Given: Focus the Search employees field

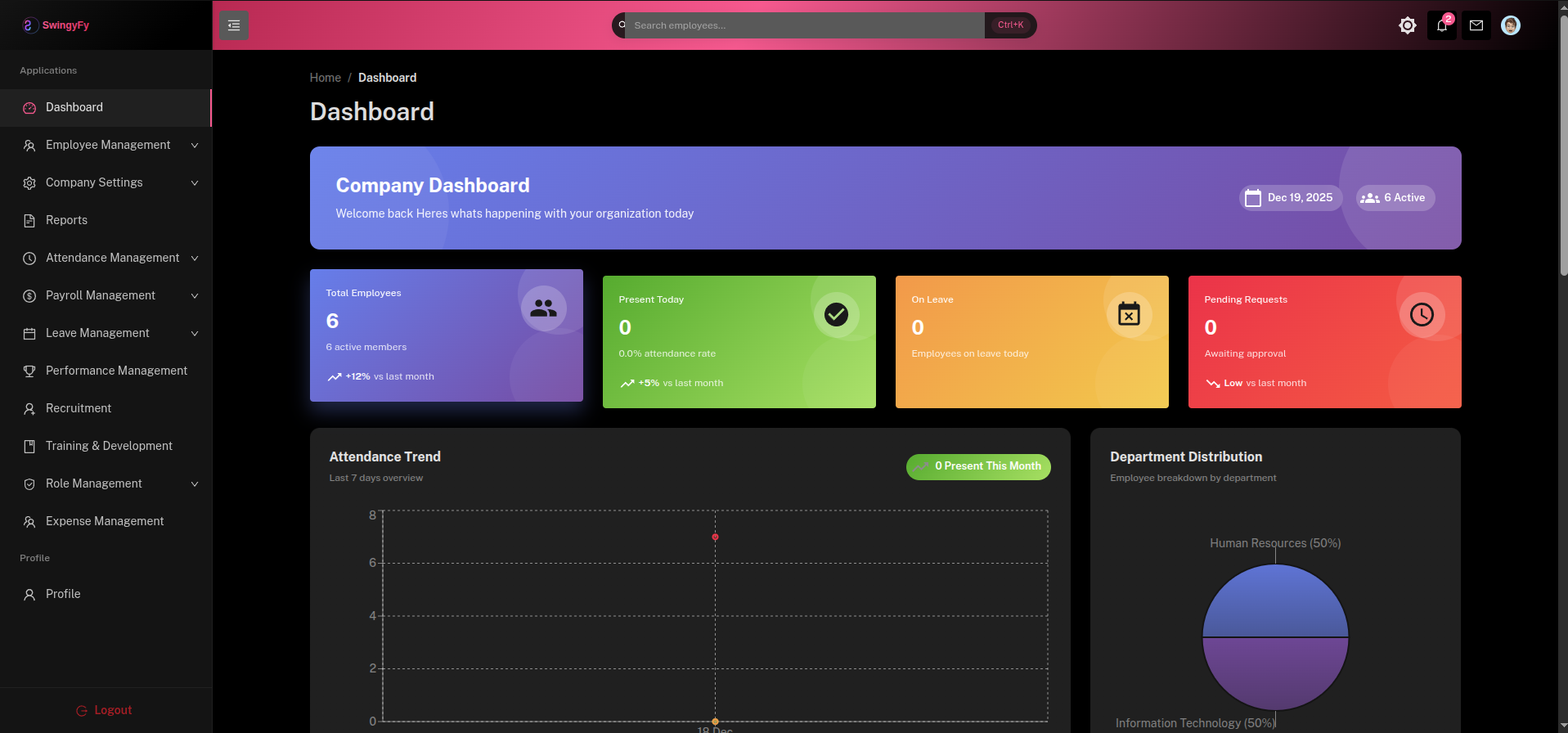Looking at the screenshot, I should [x=806, y=25].
